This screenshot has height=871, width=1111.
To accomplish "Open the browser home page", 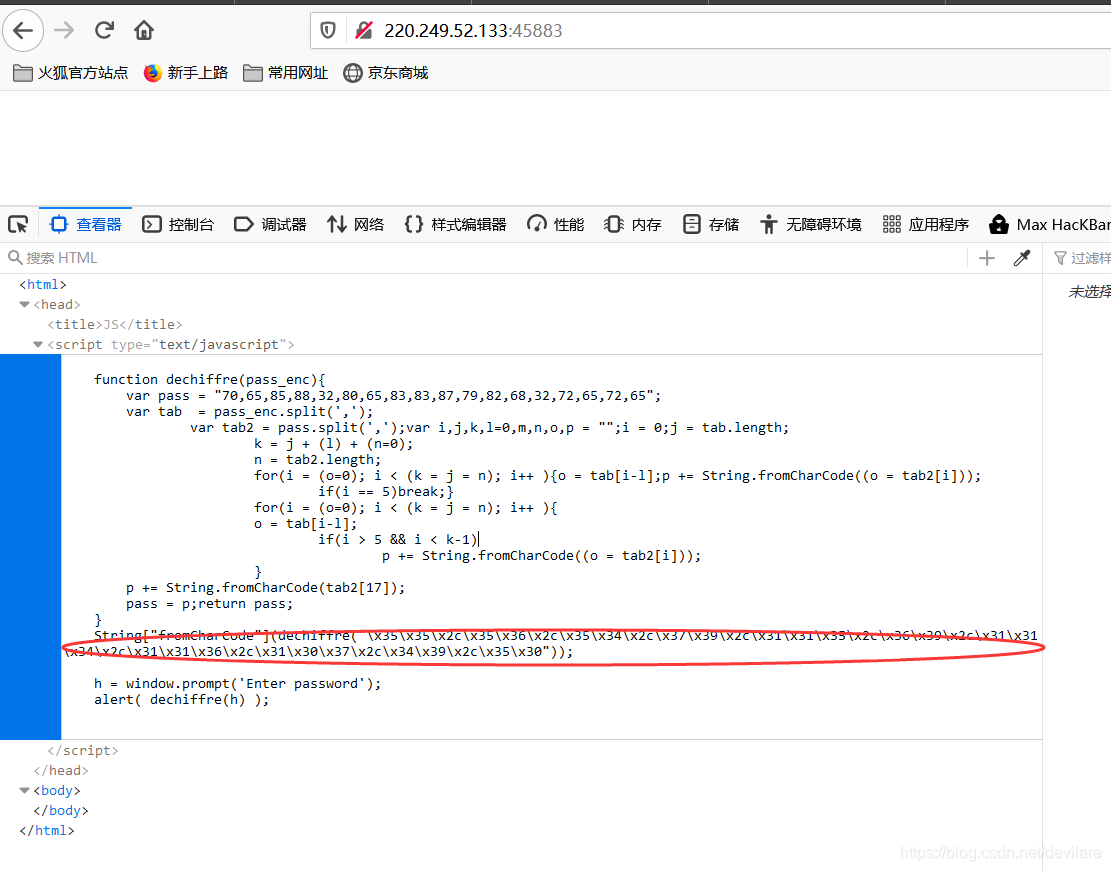I will pos(144,30).
